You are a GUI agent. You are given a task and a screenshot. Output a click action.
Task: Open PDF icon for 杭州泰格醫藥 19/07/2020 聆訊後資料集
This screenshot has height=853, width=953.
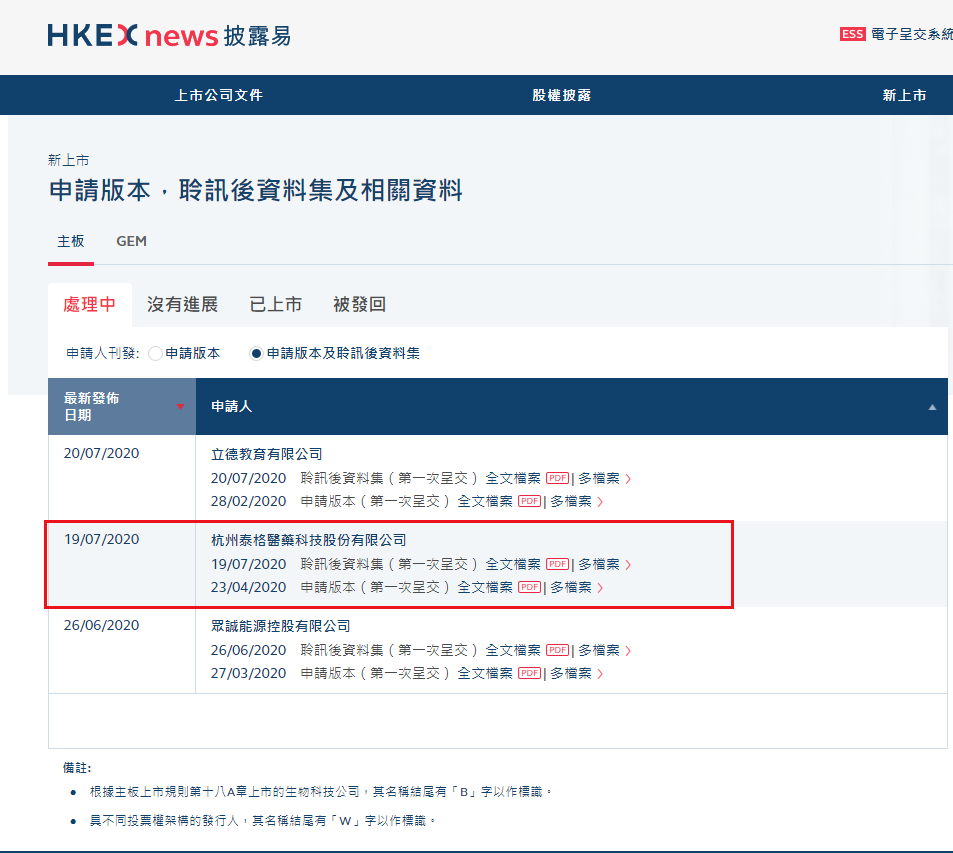point(557,564)
